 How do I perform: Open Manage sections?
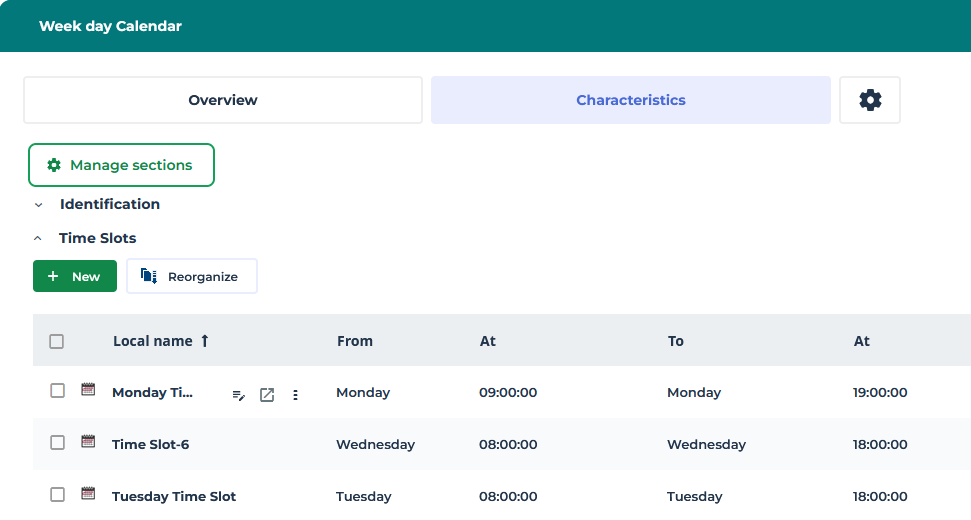121,165
